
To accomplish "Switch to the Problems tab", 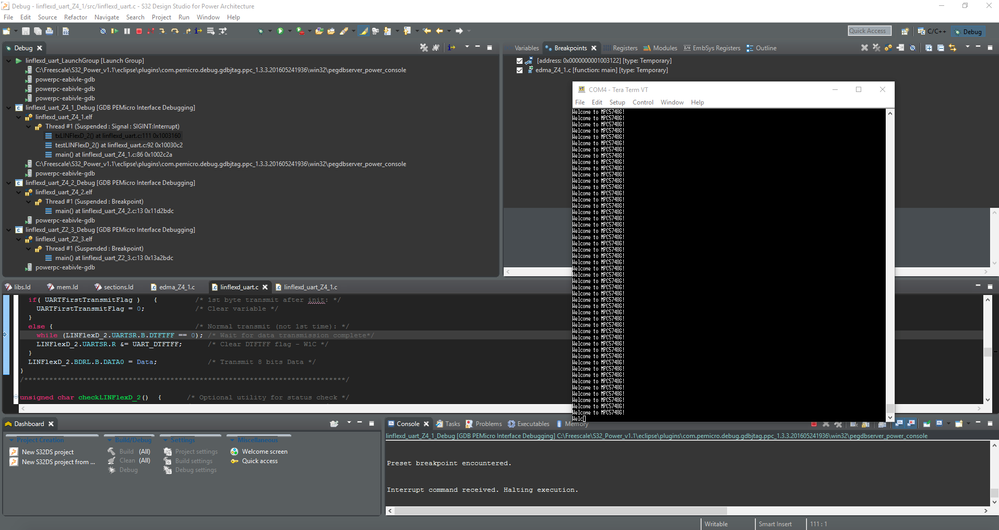I will [x=484, y=424].
